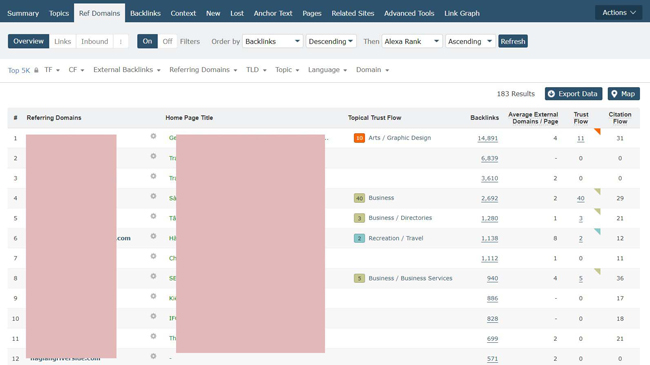650x365 pixels.
Task: Click the orange 10 topical trust flow badge
Action: coord(359,138)
